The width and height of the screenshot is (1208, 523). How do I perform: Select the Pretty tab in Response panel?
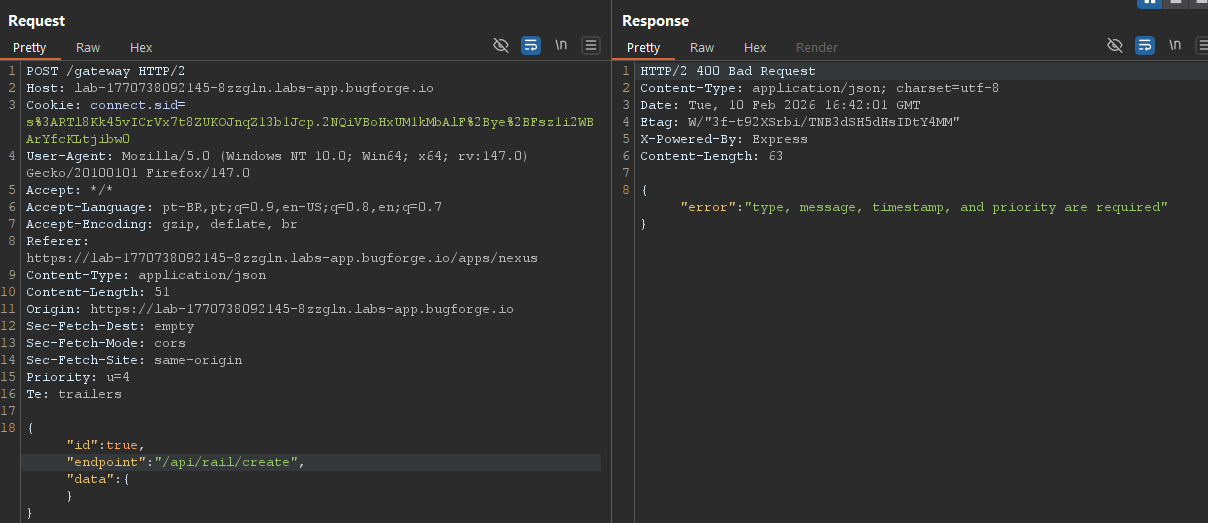[644, 47]
